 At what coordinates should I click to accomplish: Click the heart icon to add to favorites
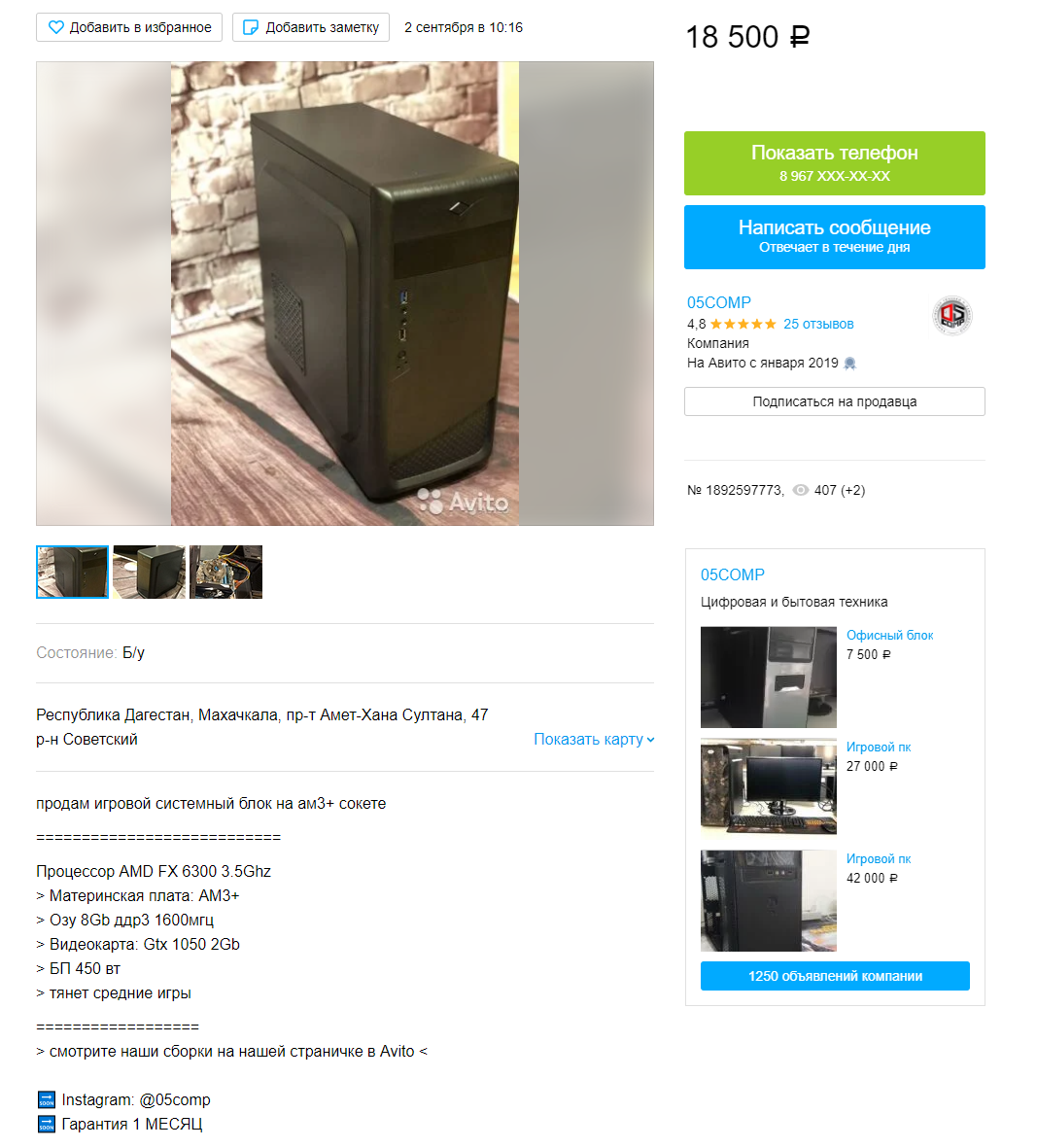[x=55, y=28]
